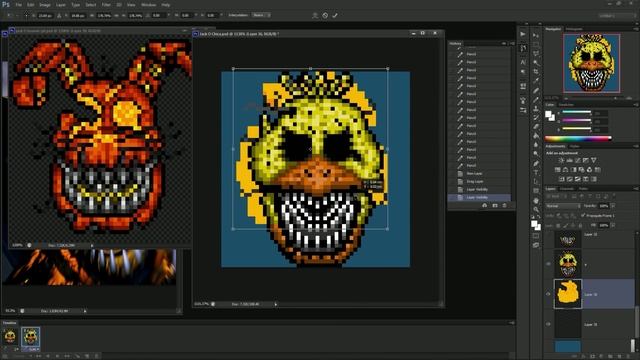
Task: Select the Magic Wand tool
Action: 536,63
